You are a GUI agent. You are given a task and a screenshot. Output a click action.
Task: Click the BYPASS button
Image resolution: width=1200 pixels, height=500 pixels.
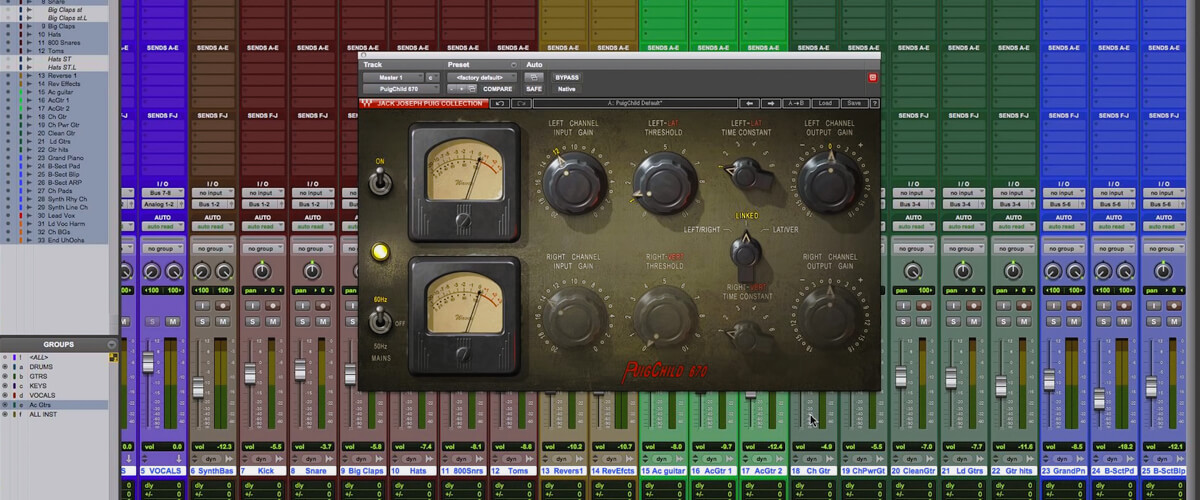coord(567,77)
